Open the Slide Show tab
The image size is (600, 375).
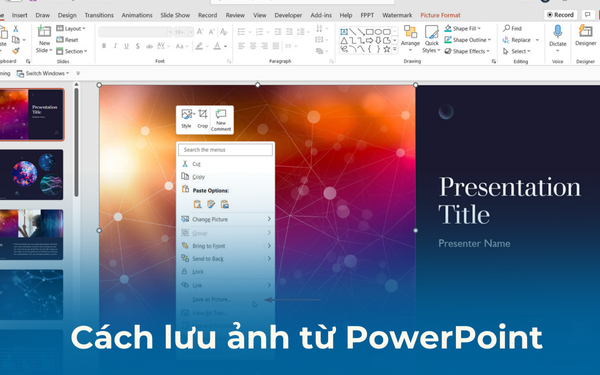[175, 15]
